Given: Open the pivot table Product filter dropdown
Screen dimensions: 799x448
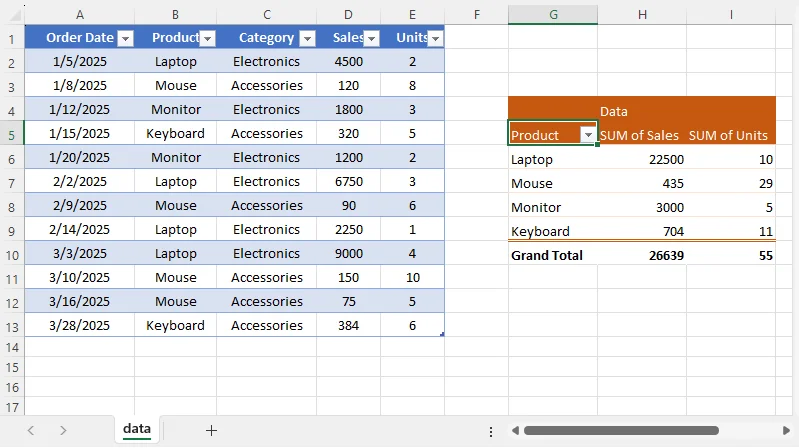Looking at the screenshot, I should 588,135.
